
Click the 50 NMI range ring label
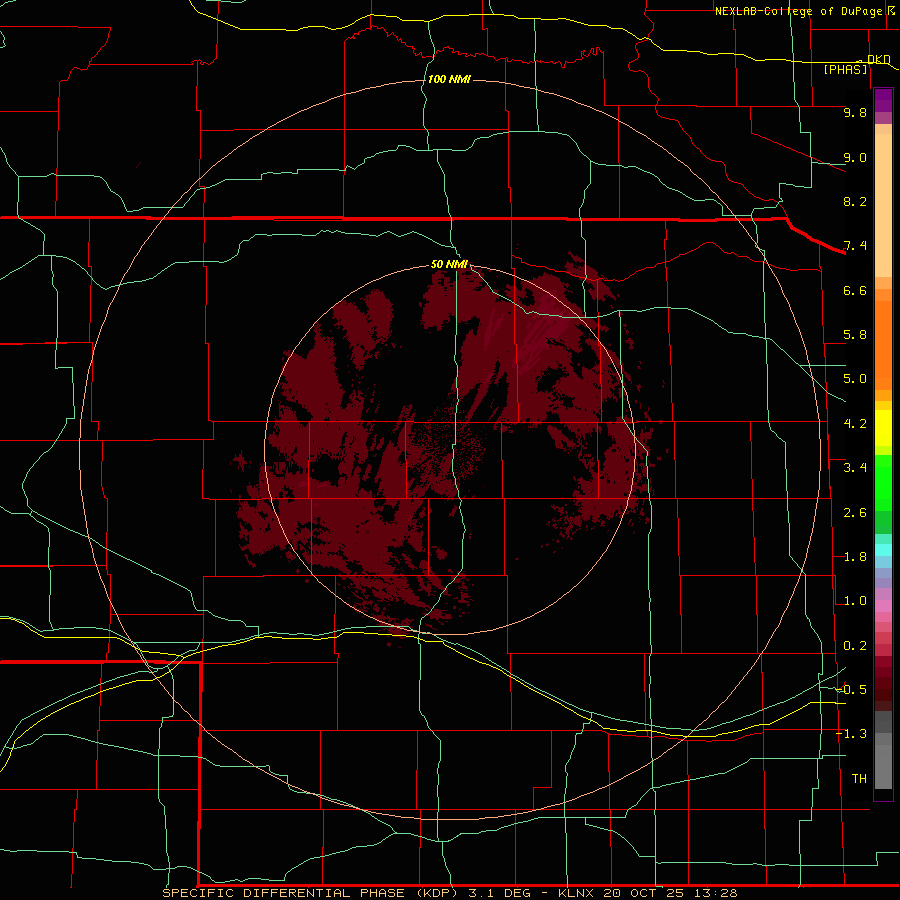coord(449,264)
